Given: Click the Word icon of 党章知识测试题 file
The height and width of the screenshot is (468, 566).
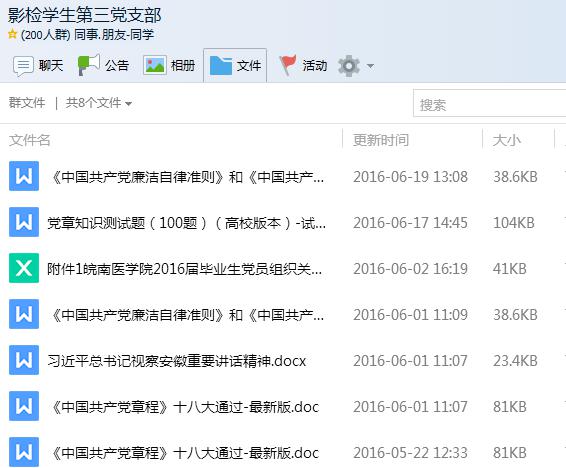Looking at the screenshot, I should pyautogui.click(x=24, y=222).
